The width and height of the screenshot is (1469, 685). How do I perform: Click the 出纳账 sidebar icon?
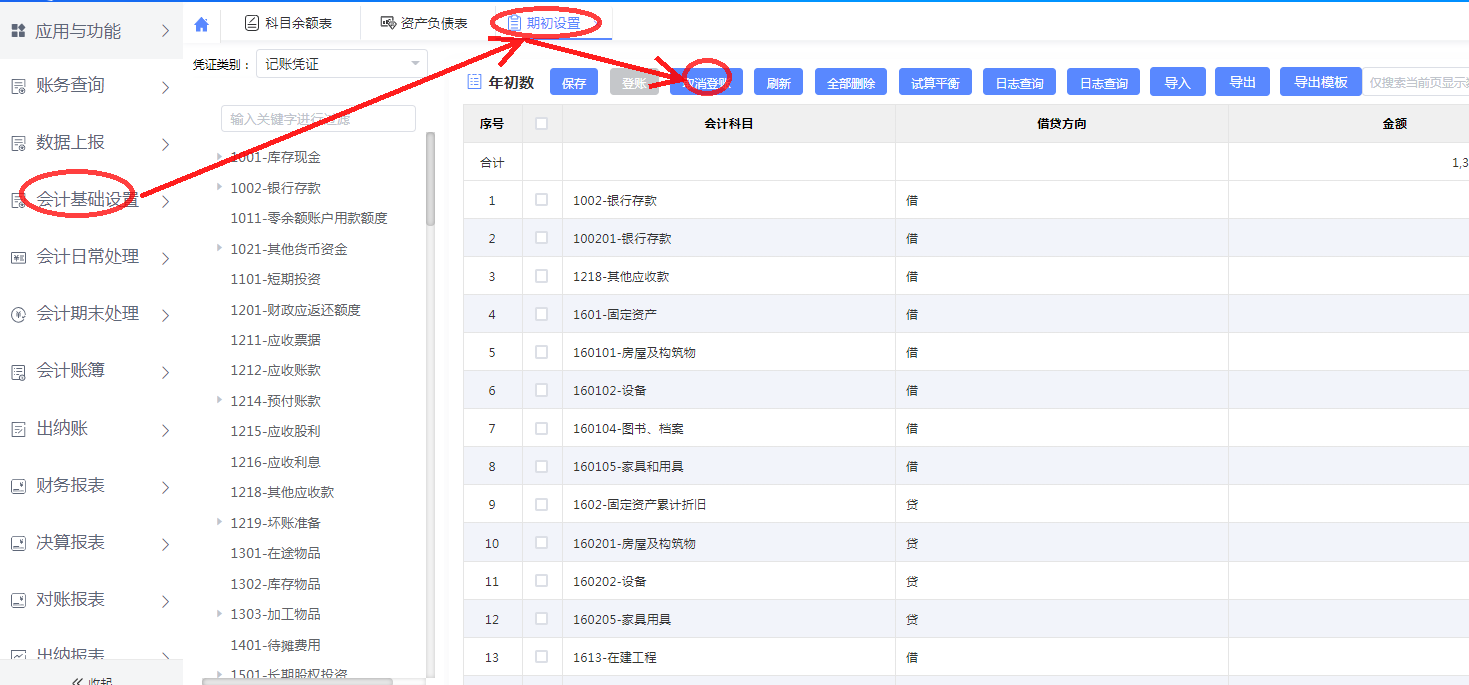[x=18, y=429]
